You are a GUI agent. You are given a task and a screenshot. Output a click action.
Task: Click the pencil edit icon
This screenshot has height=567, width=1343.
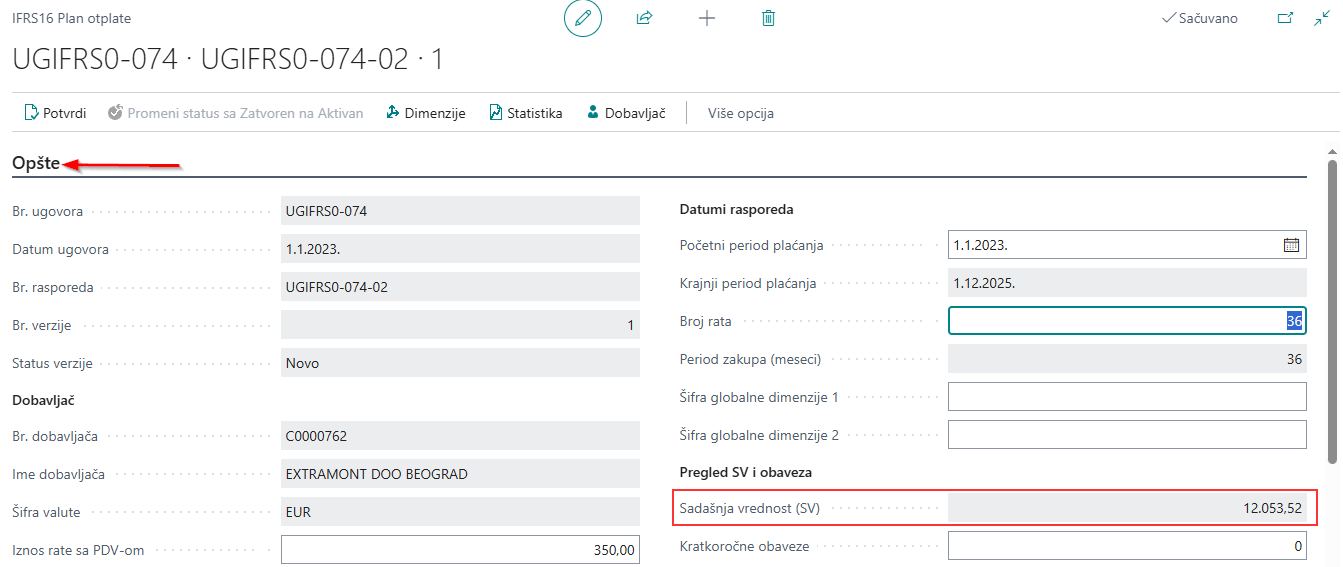583,18
